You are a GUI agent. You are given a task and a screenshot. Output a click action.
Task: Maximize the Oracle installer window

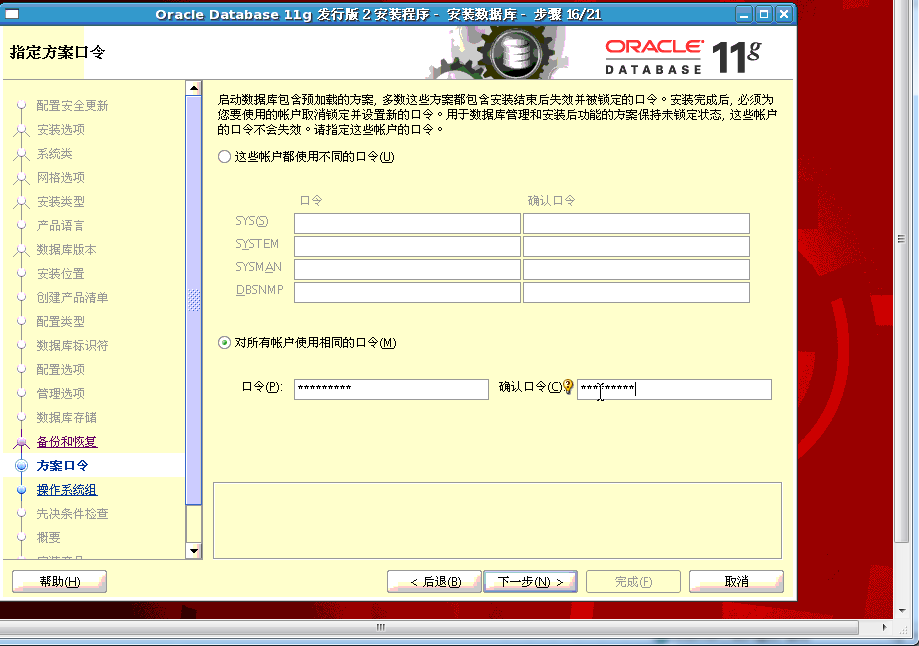(x=764, y=14)
